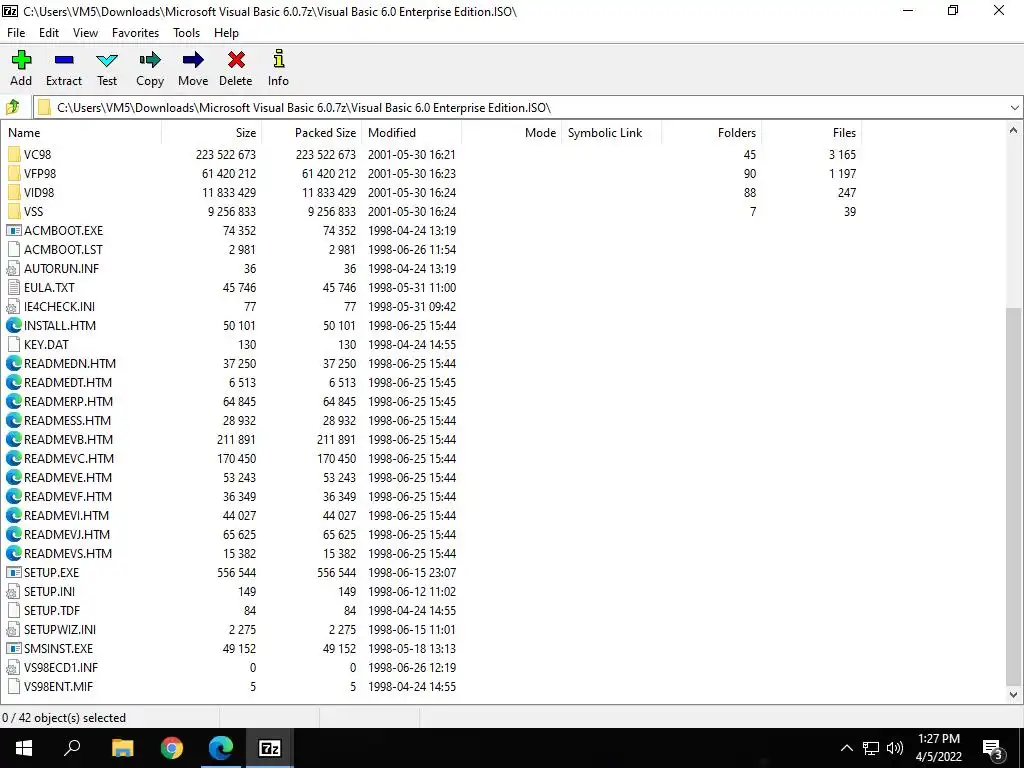Click the SETUP.INI file icon

14,592
